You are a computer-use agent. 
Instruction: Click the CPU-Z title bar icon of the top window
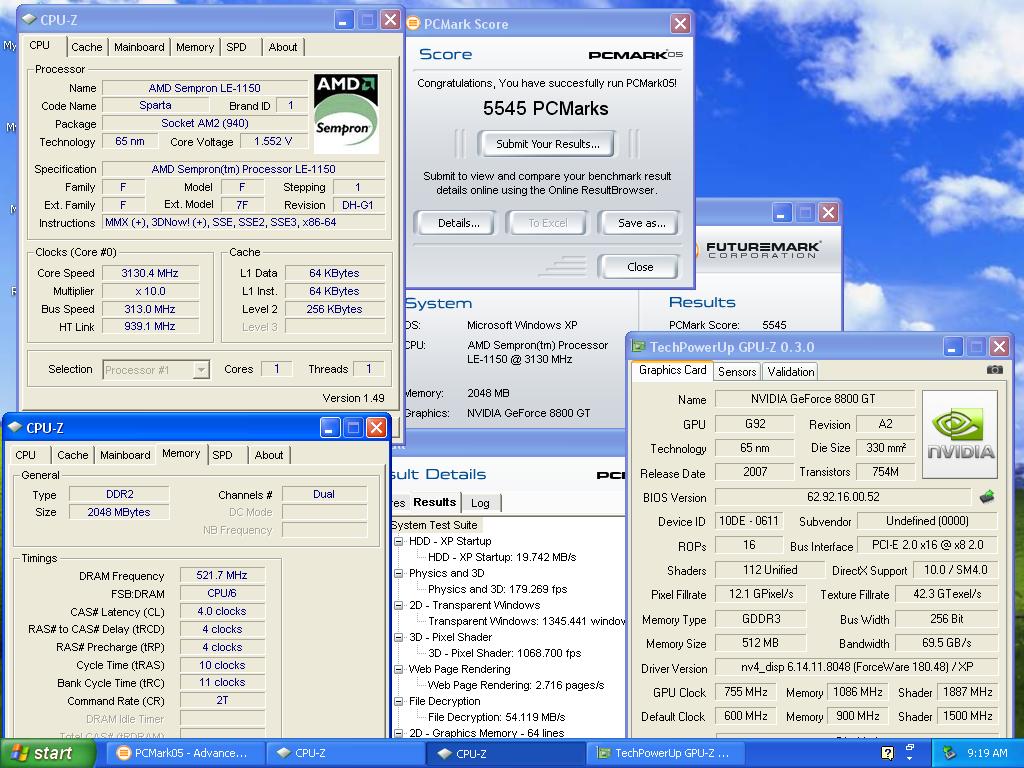29,20
